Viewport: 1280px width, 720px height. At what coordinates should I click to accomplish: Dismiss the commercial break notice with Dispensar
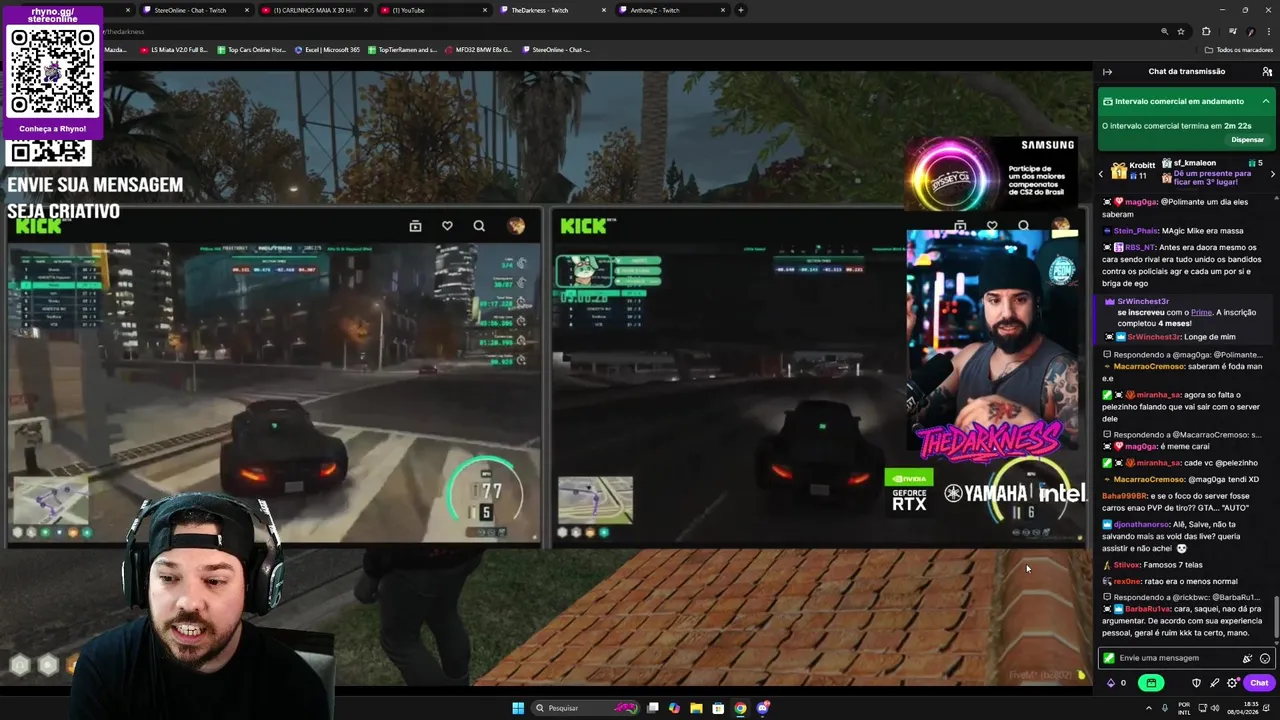[x=1247, y=140]
